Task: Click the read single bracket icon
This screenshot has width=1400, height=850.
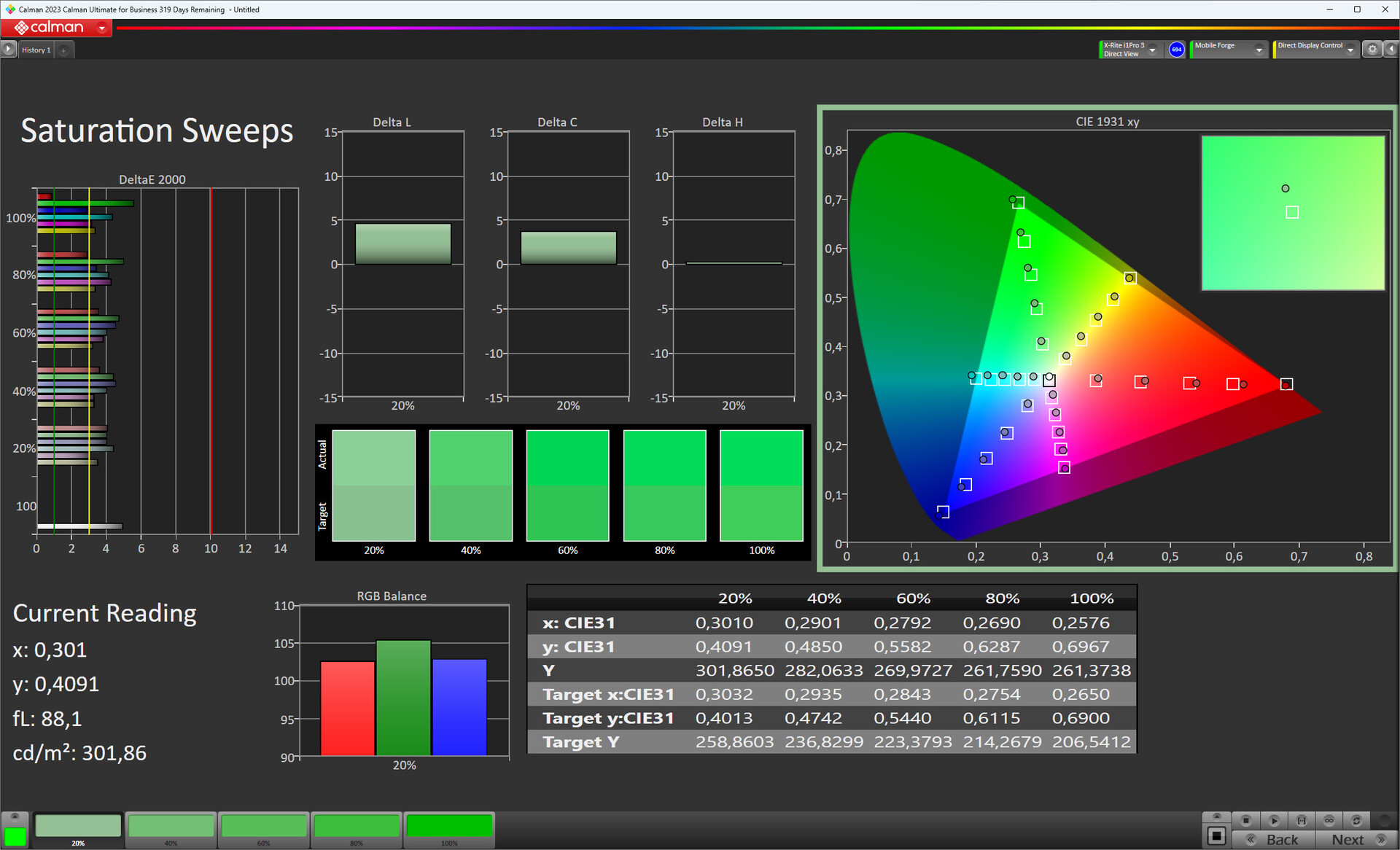Action: 1302,820
